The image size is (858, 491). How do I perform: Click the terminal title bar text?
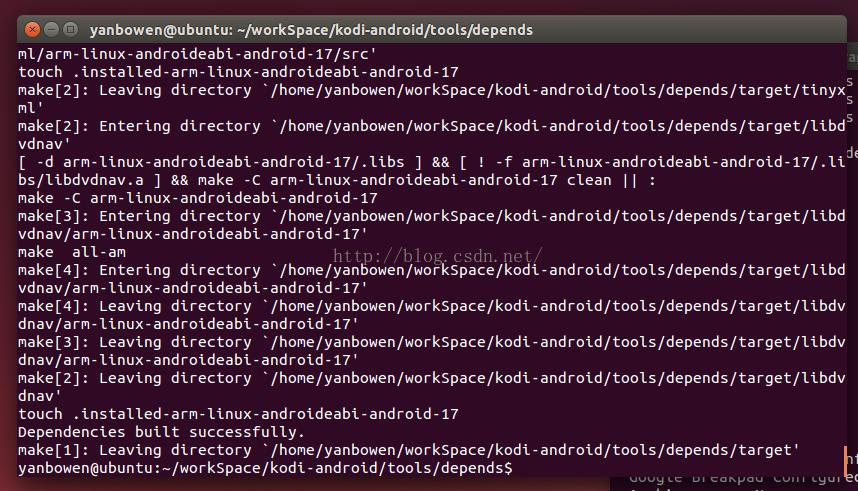tap(311, 30)
